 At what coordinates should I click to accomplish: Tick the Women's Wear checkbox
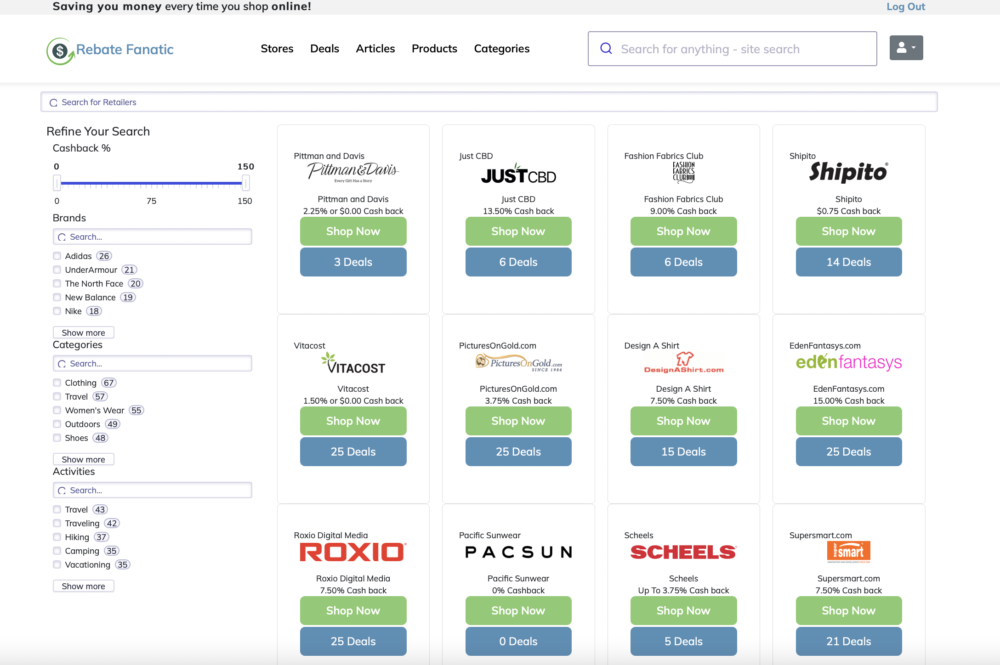57,410
